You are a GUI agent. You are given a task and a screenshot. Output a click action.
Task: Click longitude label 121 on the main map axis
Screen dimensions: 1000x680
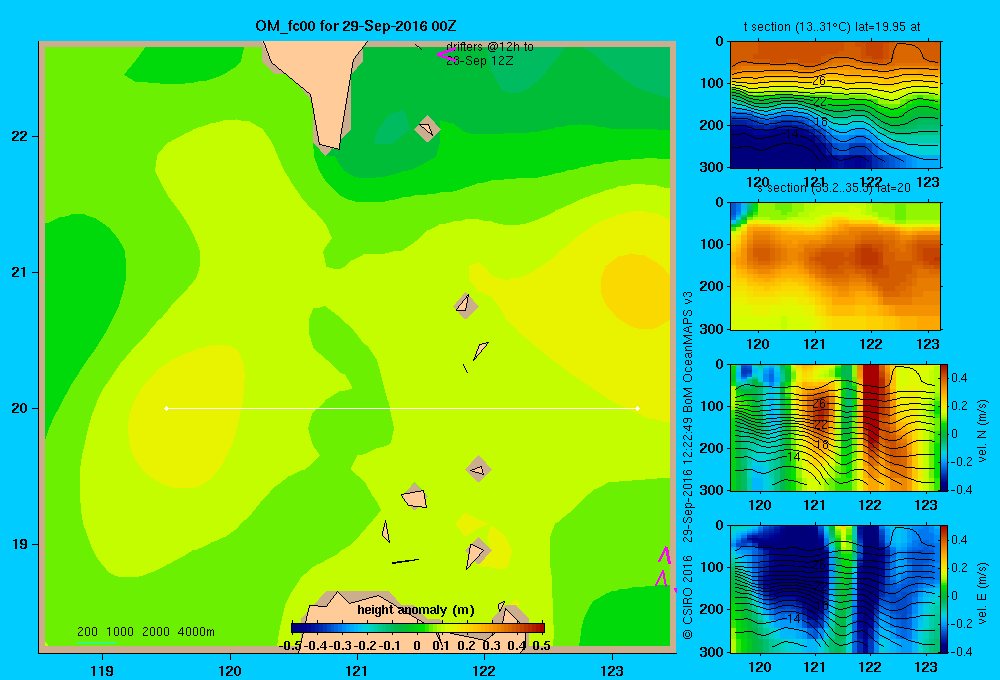(357, 670)
